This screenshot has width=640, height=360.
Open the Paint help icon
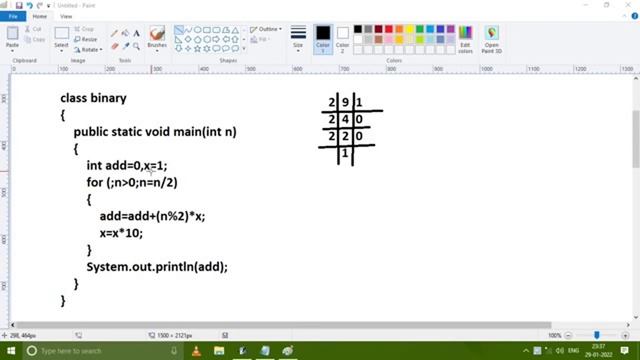coord(635,16)
